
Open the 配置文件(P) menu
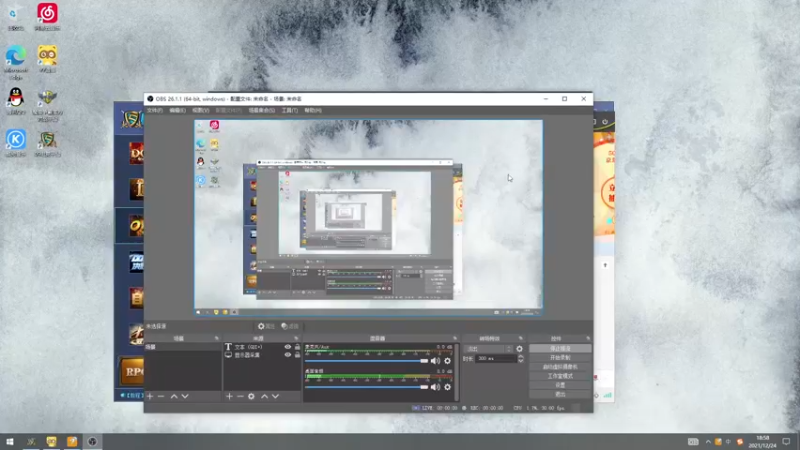coord(229,110)
